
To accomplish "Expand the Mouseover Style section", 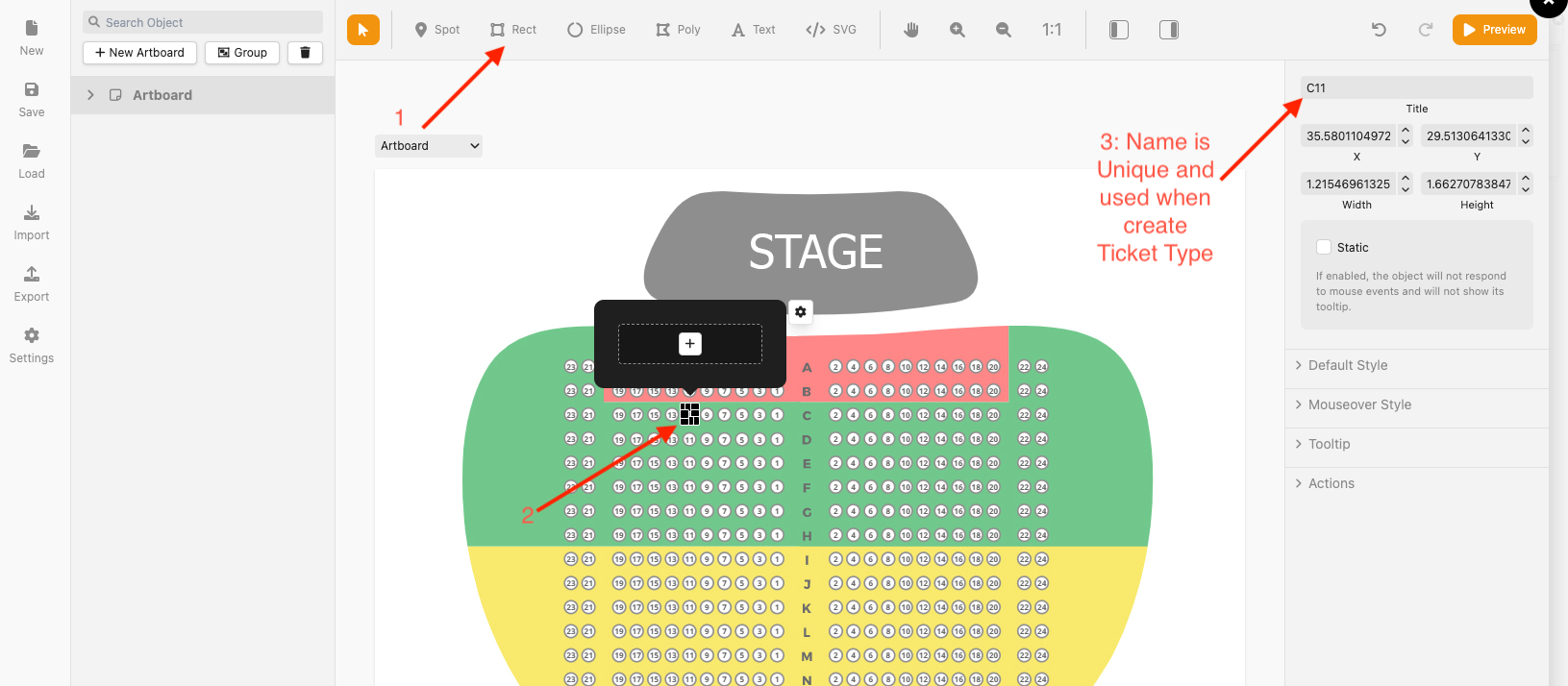I will pyautogui.click(x=1417, y=404).
